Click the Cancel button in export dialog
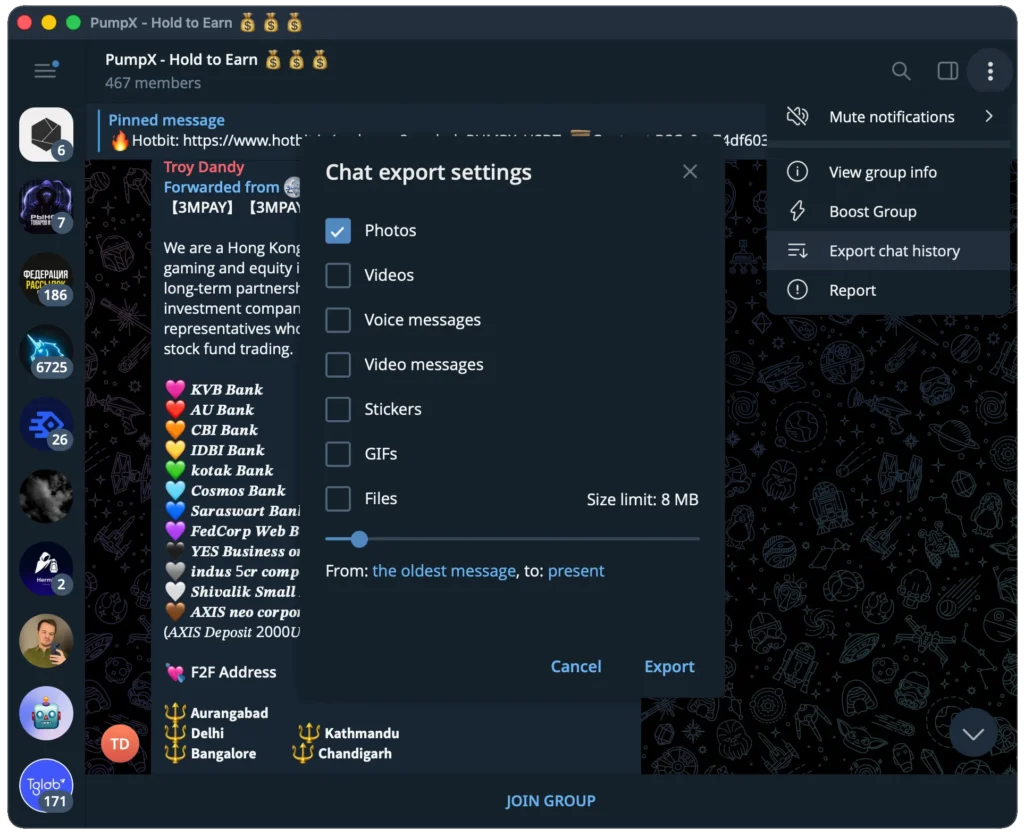 point(575,666)
